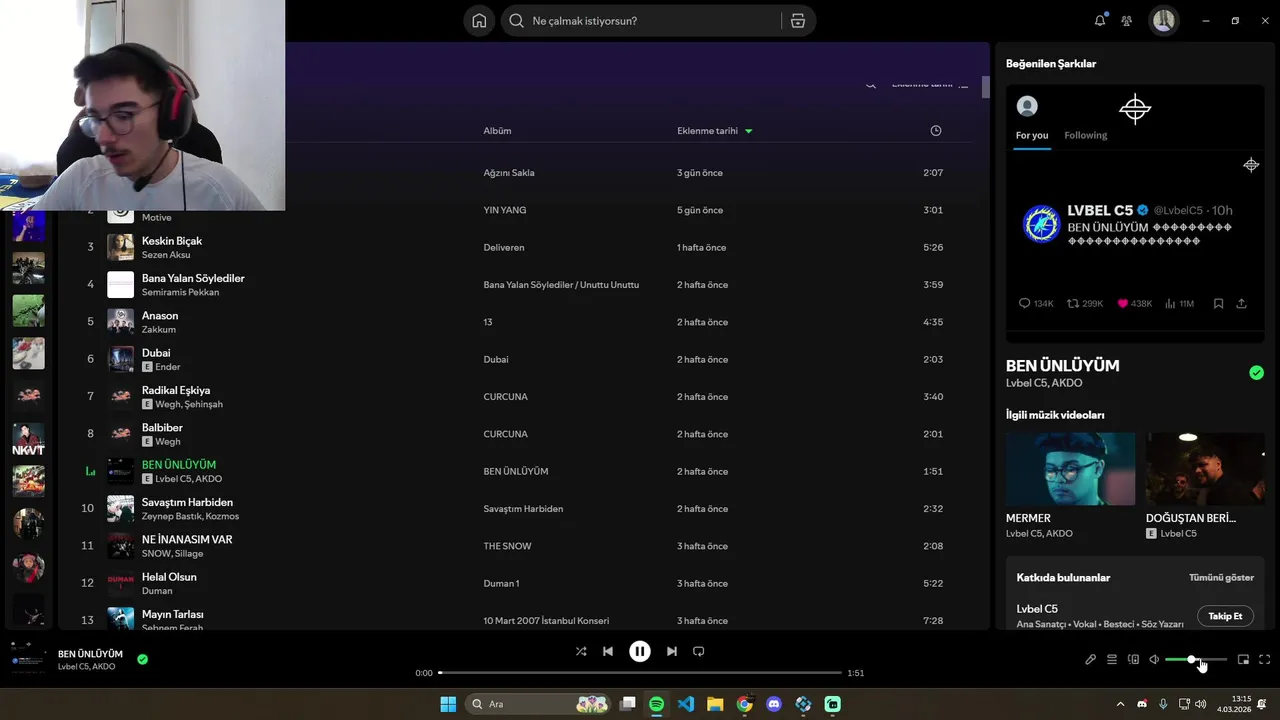Switch to the Following tab
Viewport: 1280px width, 720px height.
[1085, 135]
